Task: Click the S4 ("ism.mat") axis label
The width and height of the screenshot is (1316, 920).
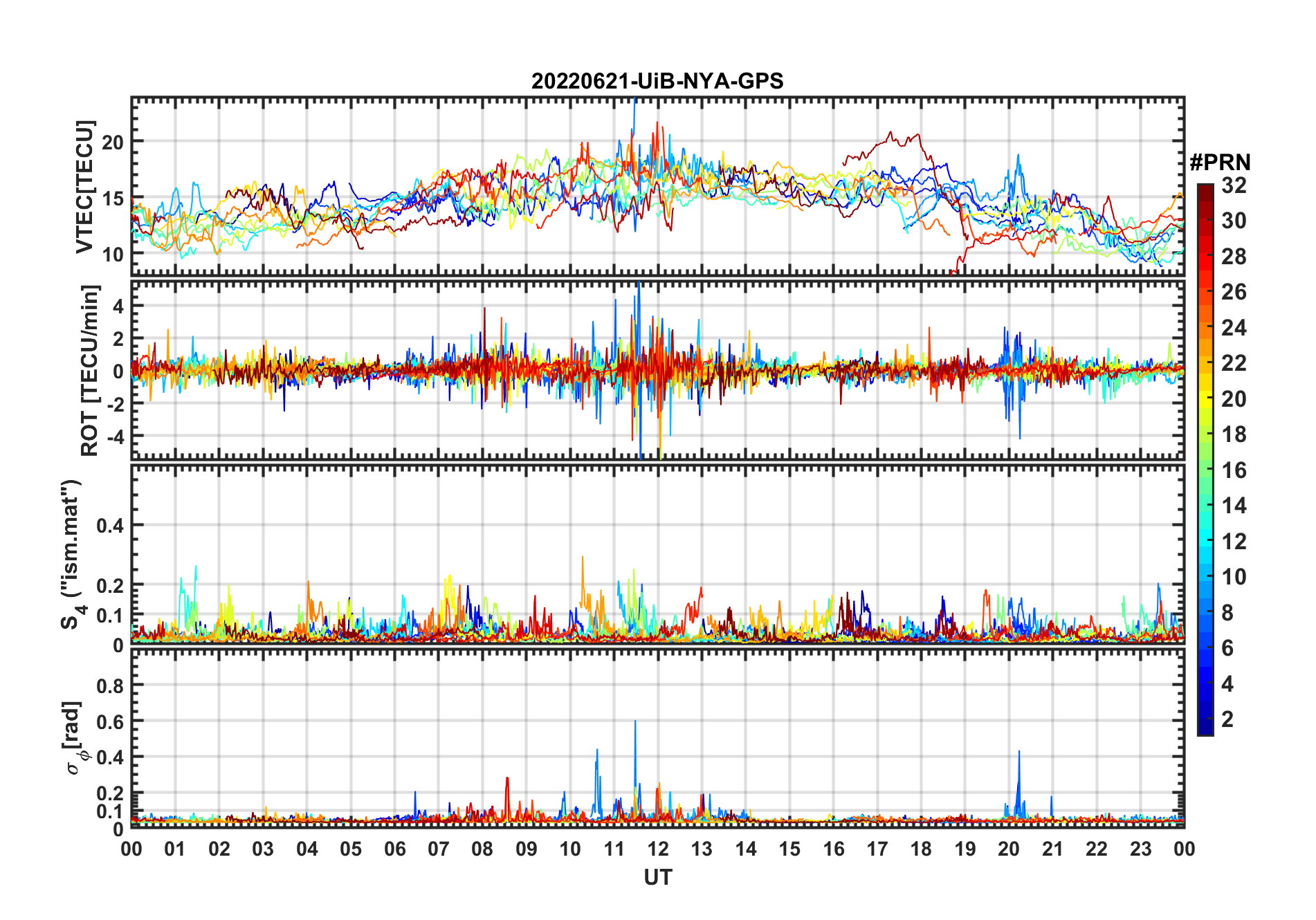Action: click(x=72, y=554)
